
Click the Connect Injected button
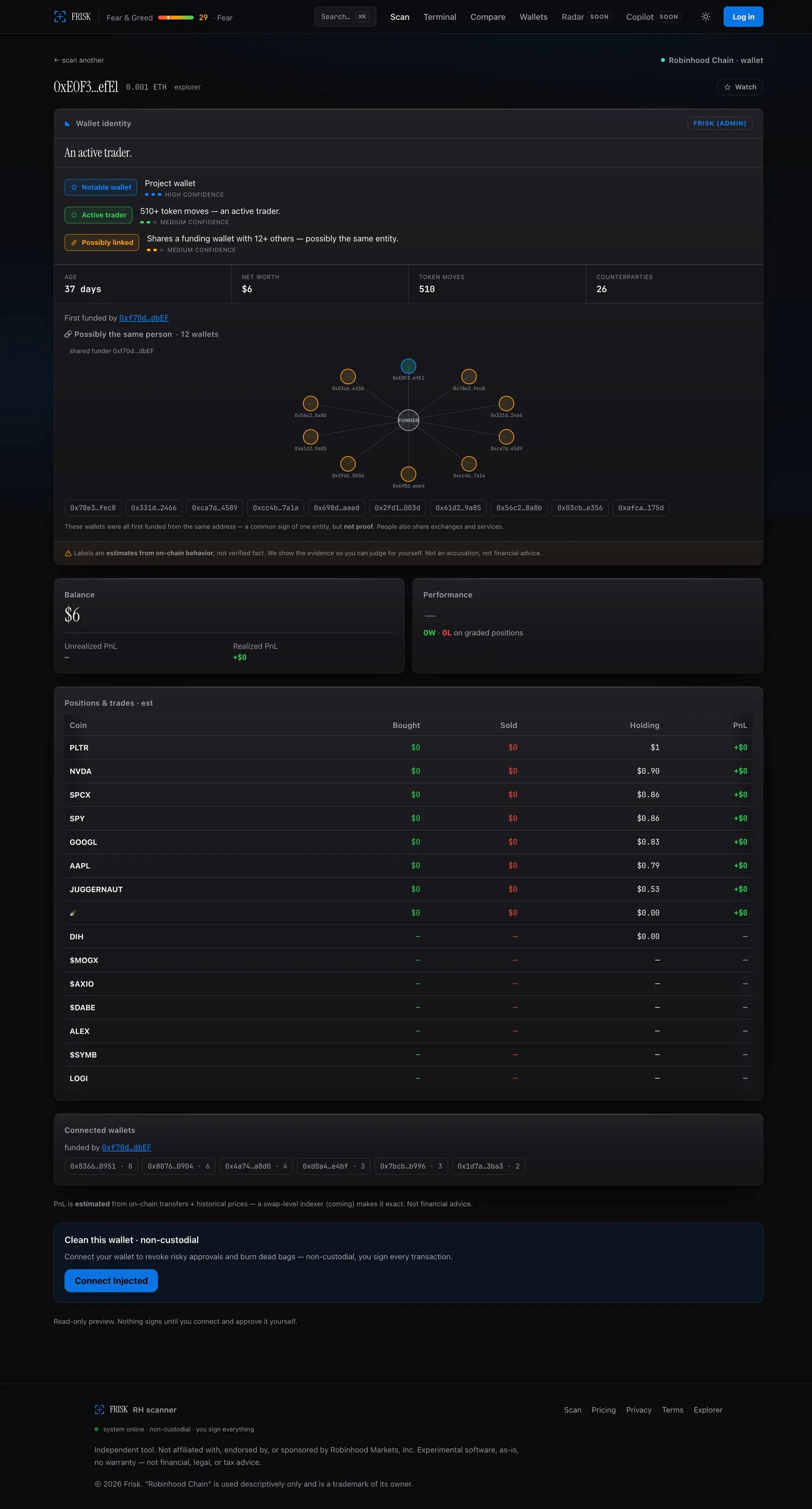(x=111, y=1281)
